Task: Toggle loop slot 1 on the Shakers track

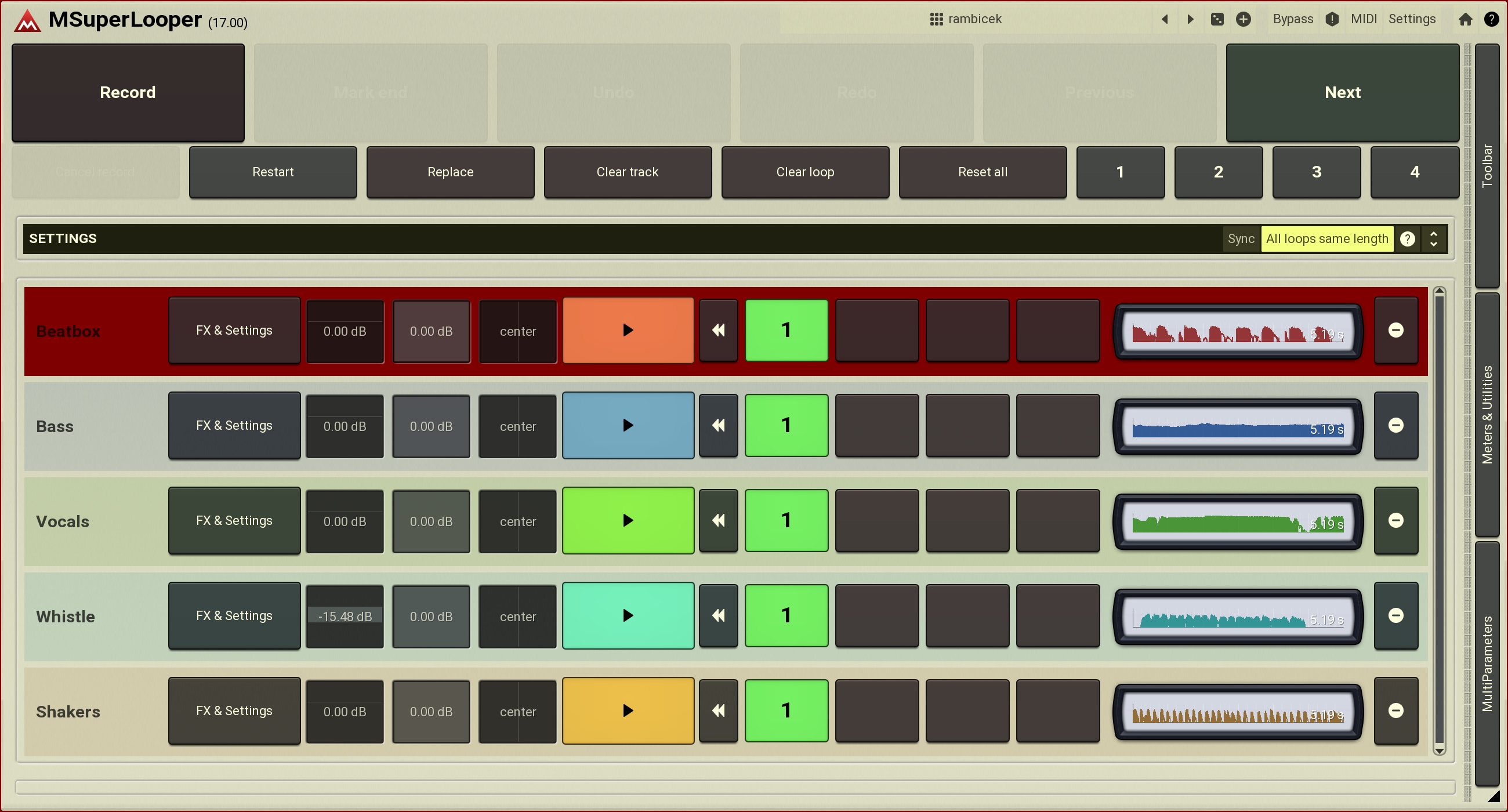Action: [786, 710]
